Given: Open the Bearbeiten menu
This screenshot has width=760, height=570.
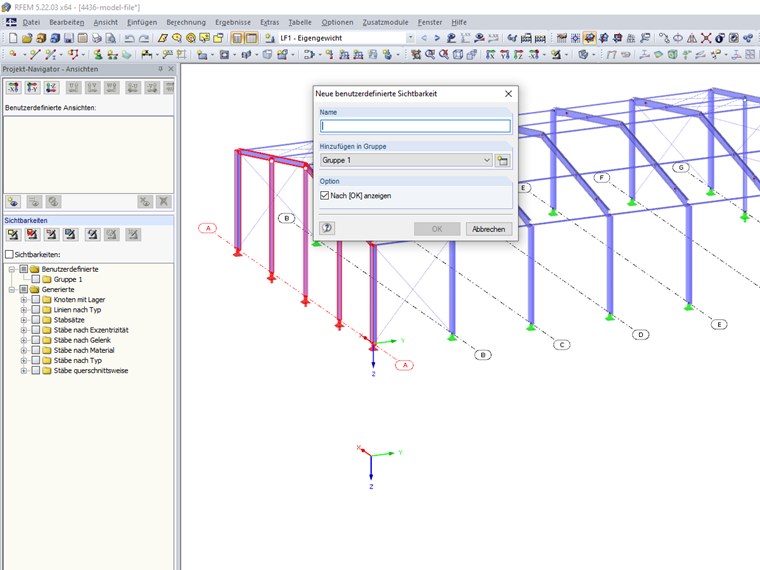Looking at the screenshot, I should click(66, 22).
